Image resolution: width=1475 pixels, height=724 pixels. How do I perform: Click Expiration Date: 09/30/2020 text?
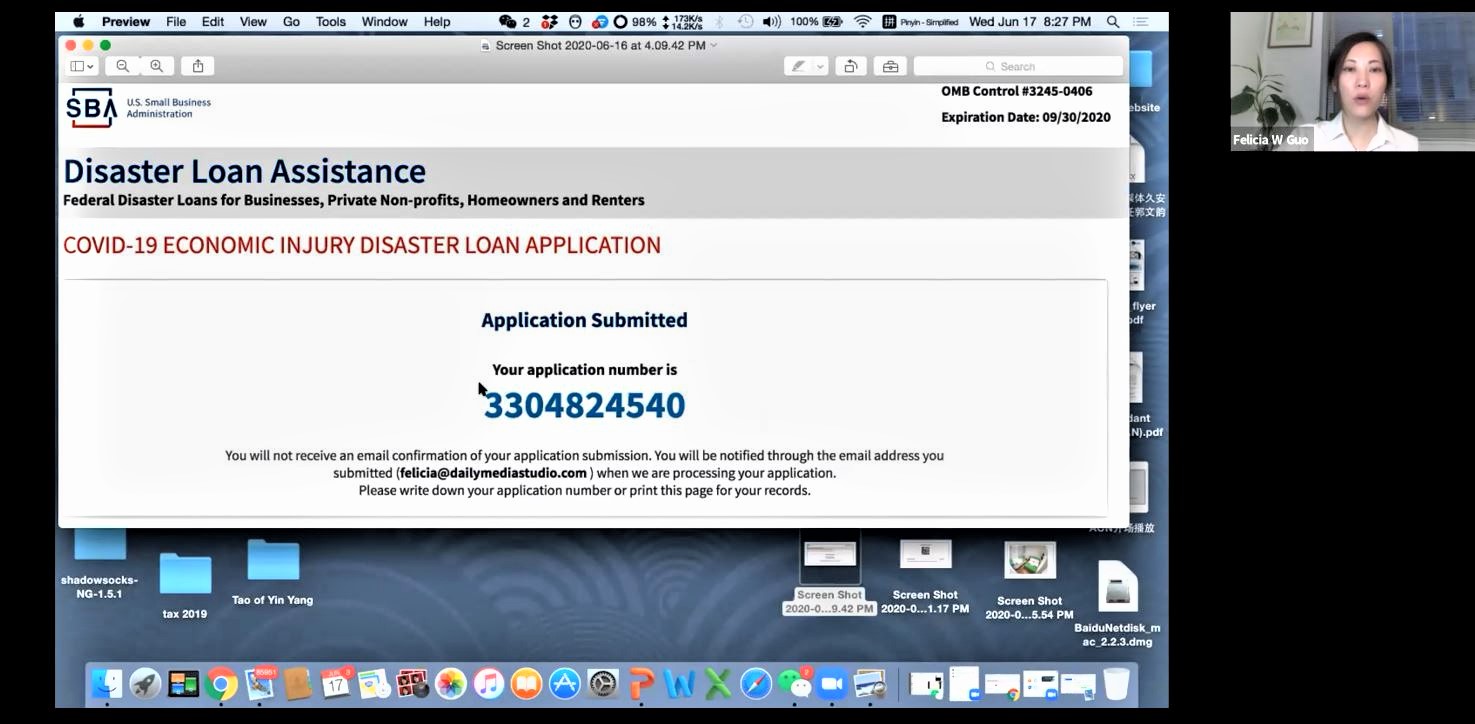pyautogui.click(x=1026, y=117)
